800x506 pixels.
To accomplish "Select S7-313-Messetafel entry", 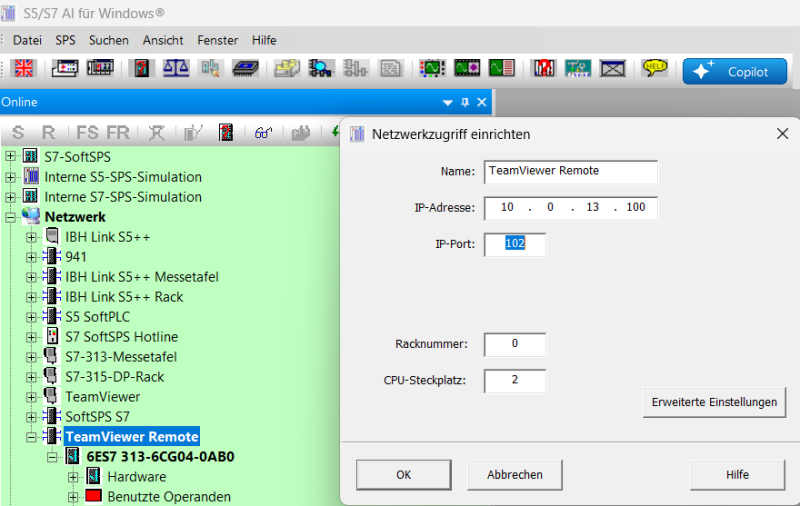I will pyautogui.click(x=121, y=357).
